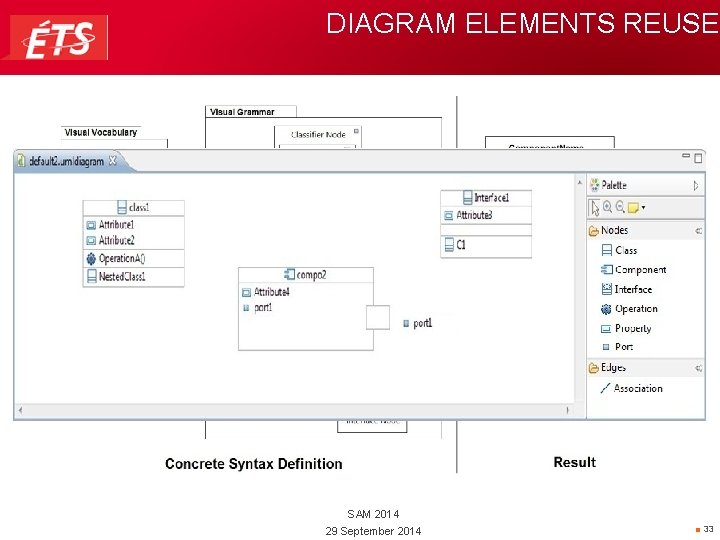Image resolution: width=720 pixels, height=540 pixels.
Task: Select the class1 node header
Action: point(133,208)
